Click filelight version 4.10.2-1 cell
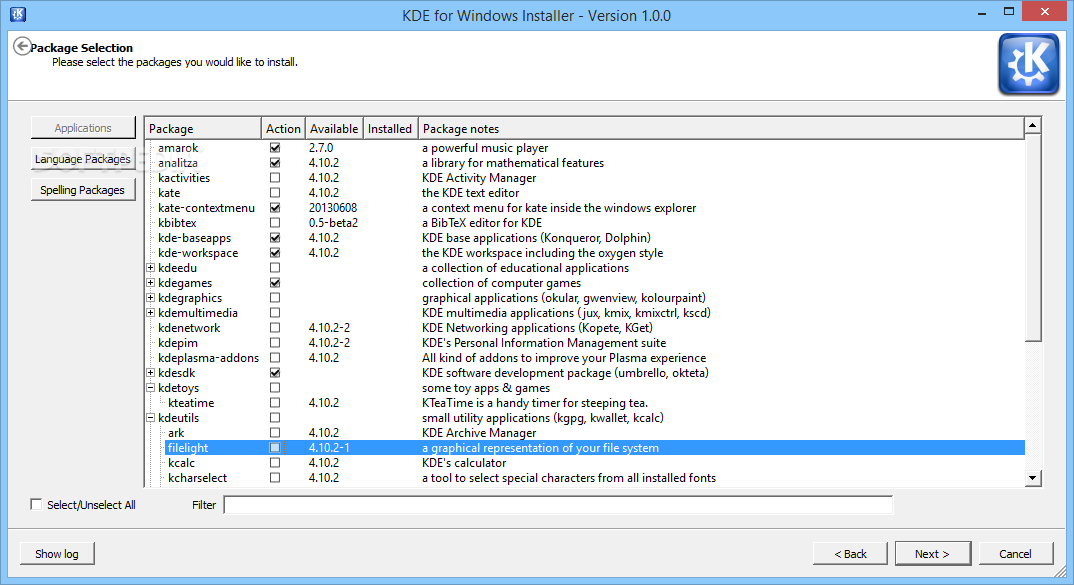Viewport: 1074px width, 585px height. (x=329, y=447)
